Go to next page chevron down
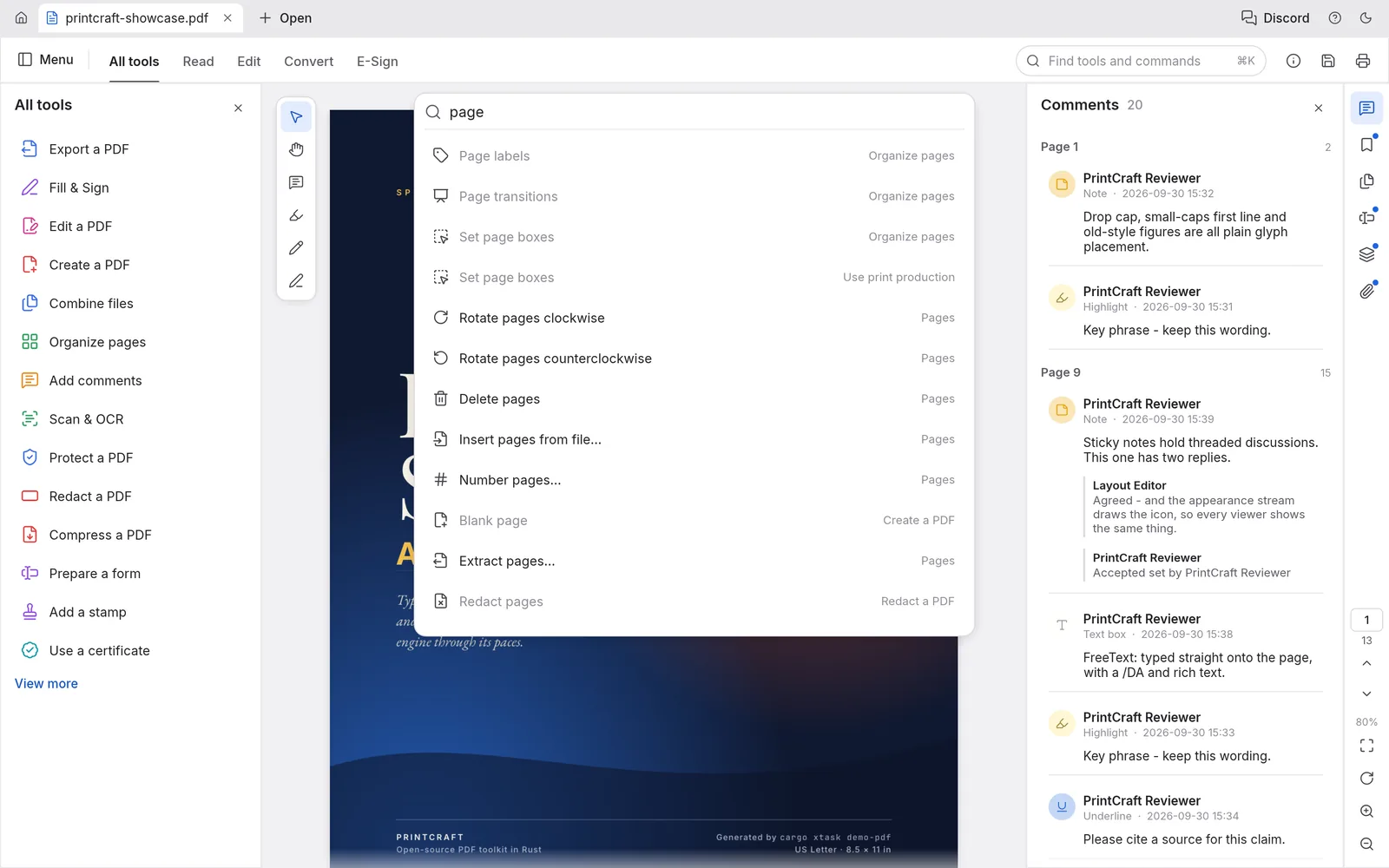 [1366, 694]
